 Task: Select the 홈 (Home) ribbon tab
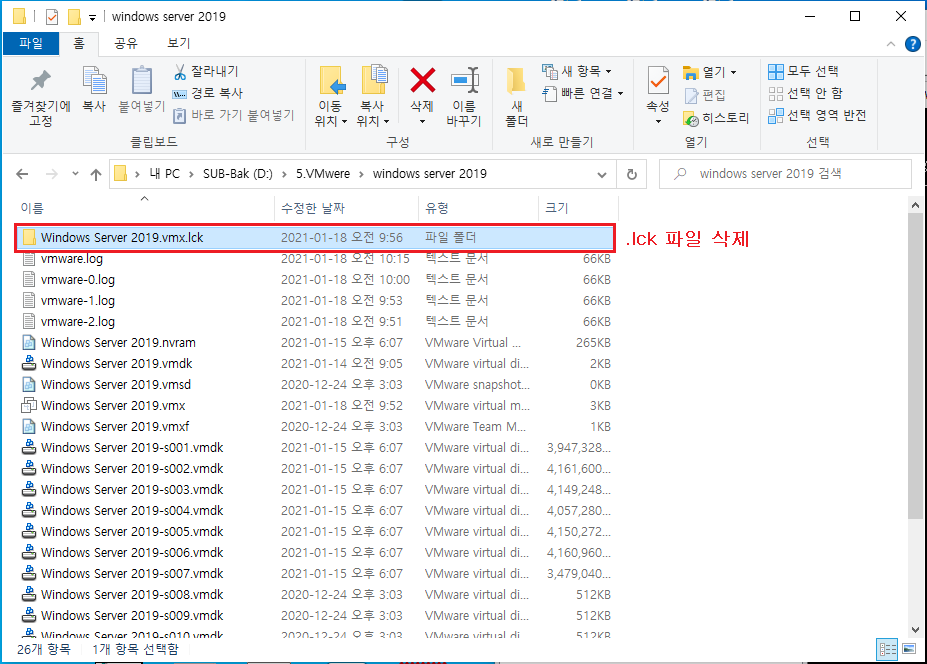tap(79, 43)
